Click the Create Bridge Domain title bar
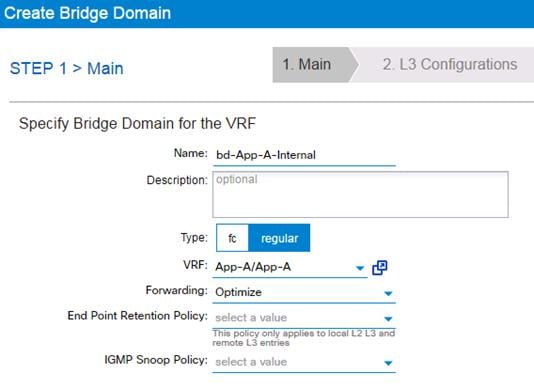The width and height of the screenshot is (534, 389). (267, 14)
